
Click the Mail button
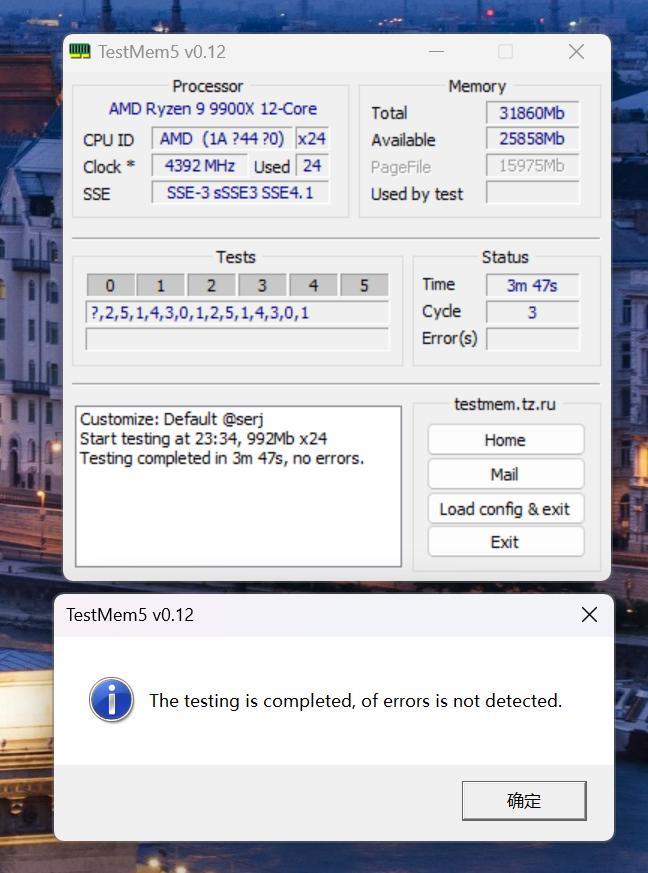pyautogui.click(x=505, y=474)
